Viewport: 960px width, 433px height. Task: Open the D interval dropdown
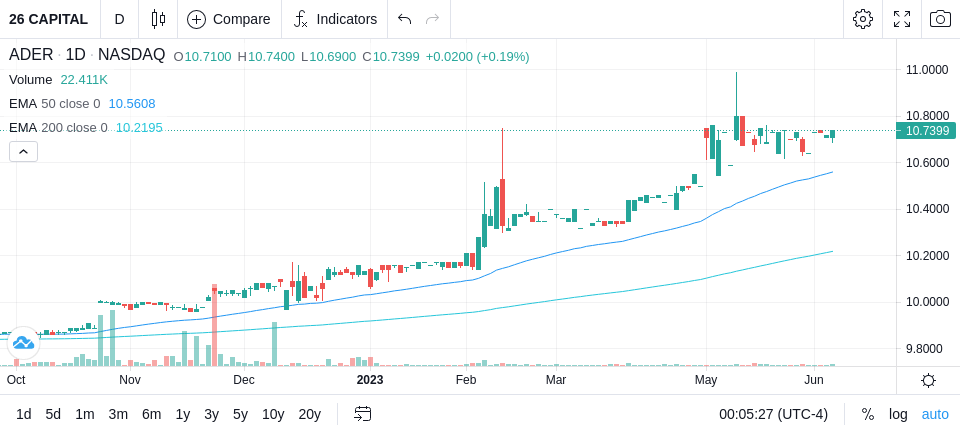(x=119, y=19)
